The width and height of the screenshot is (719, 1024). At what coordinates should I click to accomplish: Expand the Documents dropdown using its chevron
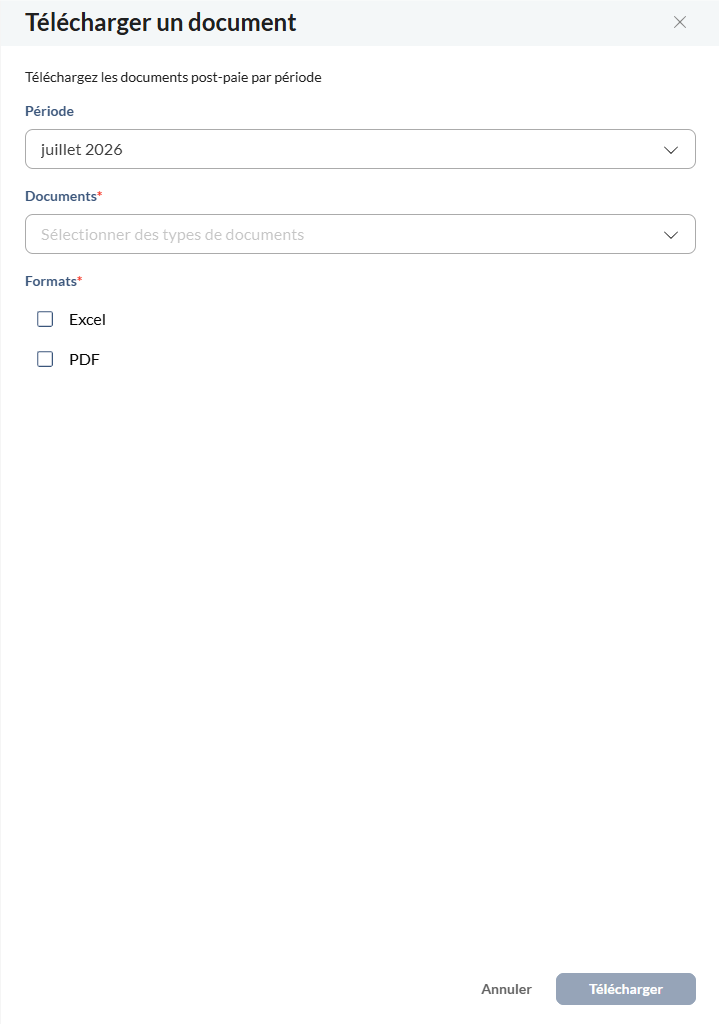click(x=671, y=235)
